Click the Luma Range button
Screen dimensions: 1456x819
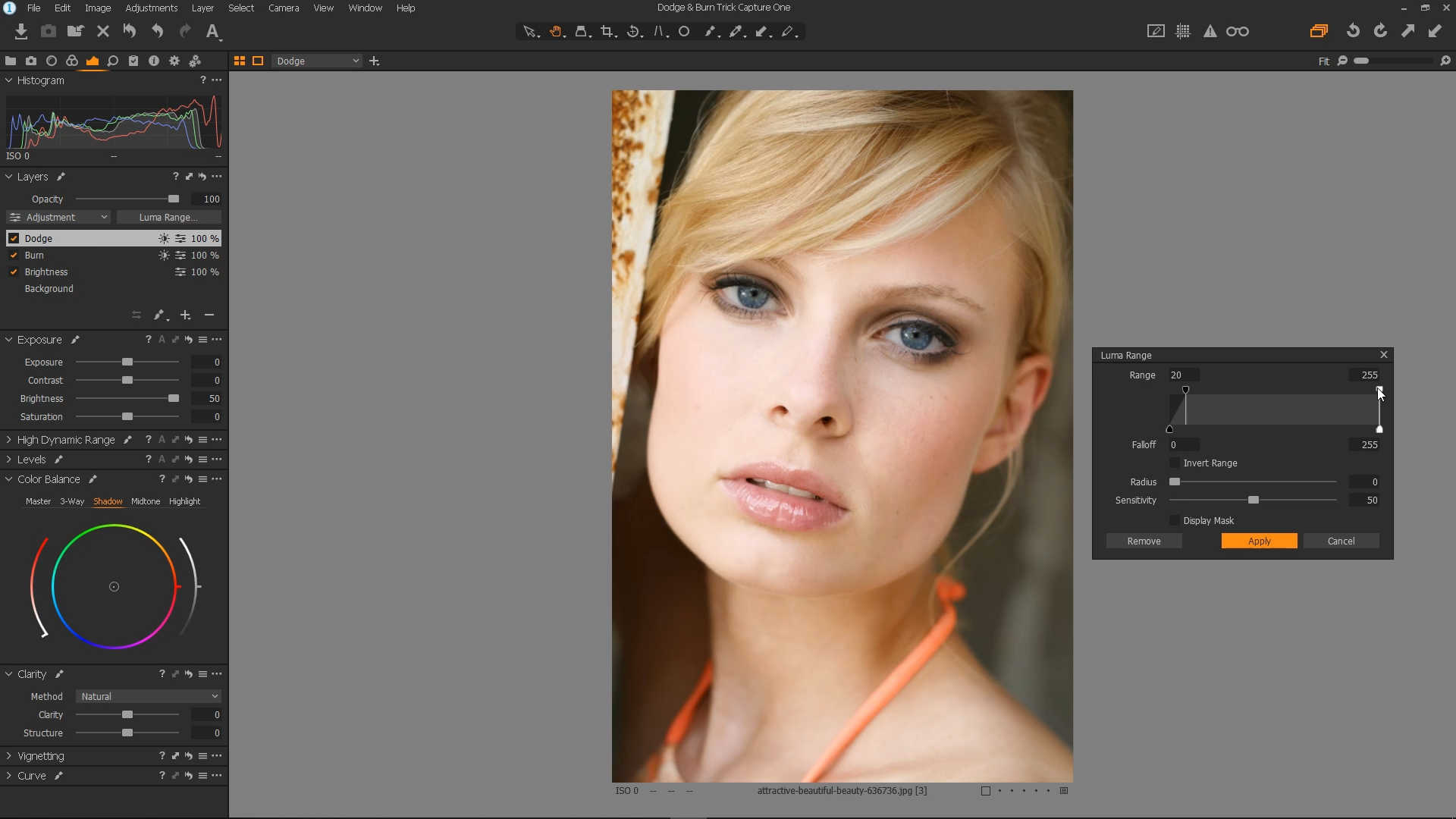coord(168,217)
